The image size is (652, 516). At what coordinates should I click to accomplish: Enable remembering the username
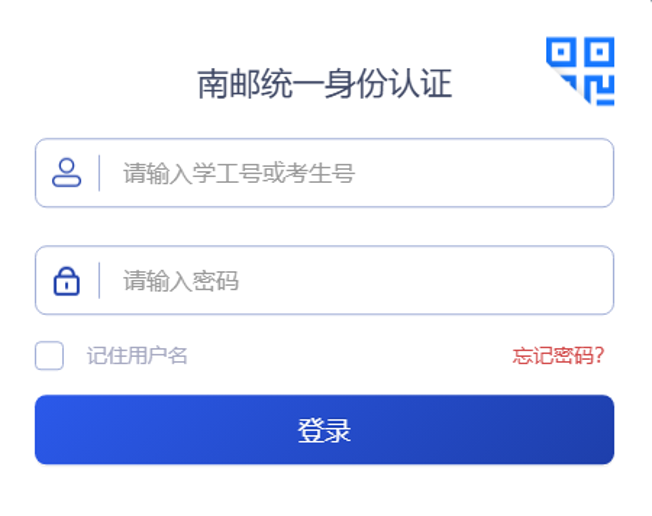coord(49,356)
